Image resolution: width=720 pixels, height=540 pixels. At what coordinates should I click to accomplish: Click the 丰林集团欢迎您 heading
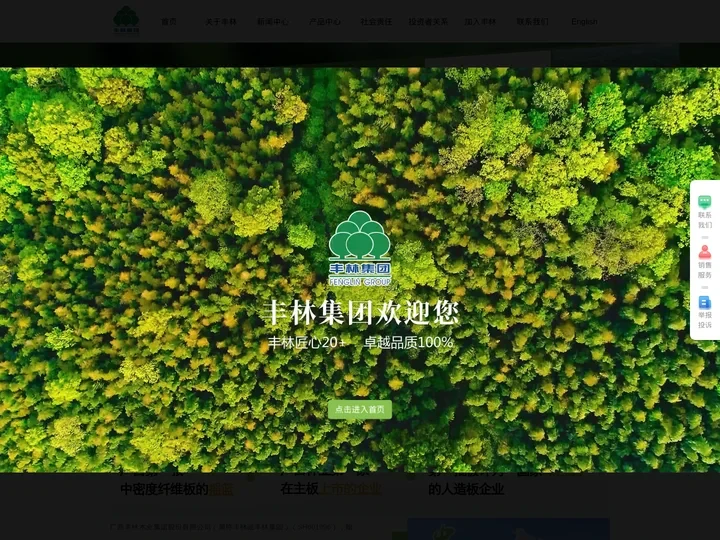[x=360, y=313]
